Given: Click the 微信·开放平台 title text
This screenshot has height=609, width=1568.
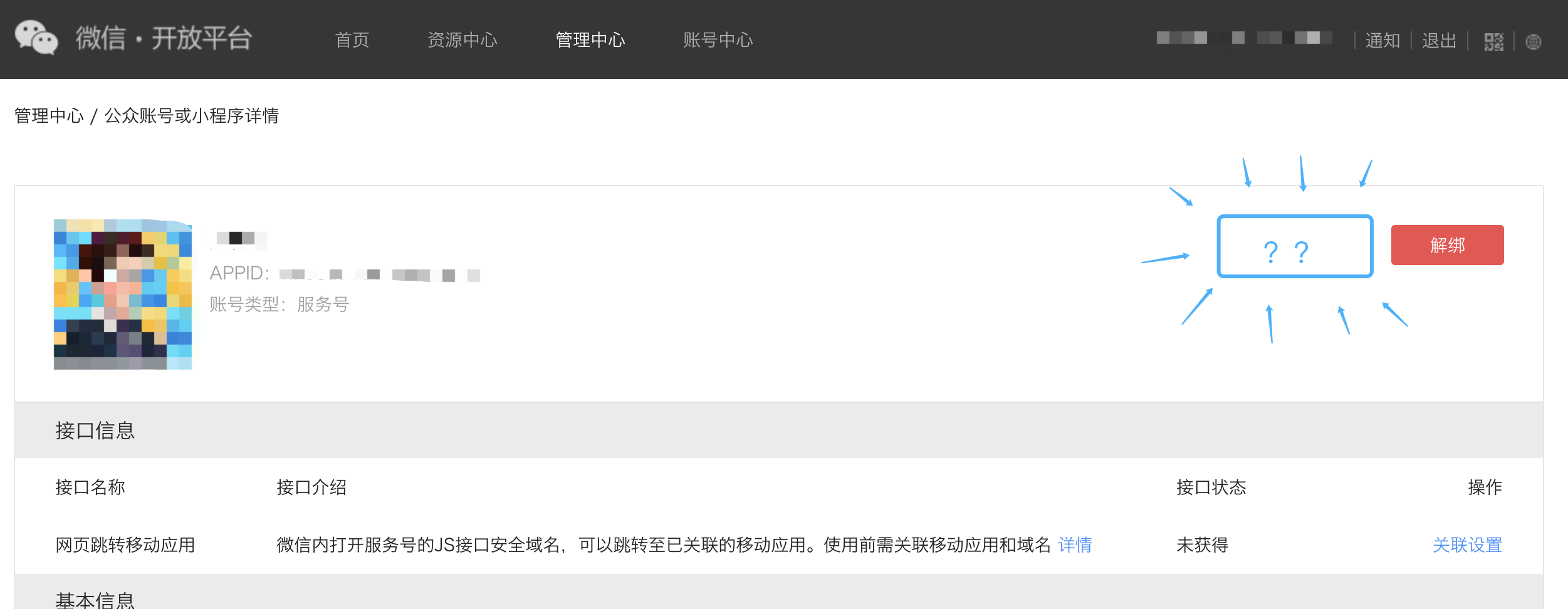Looking at the screenshot, I should point(164,38).
